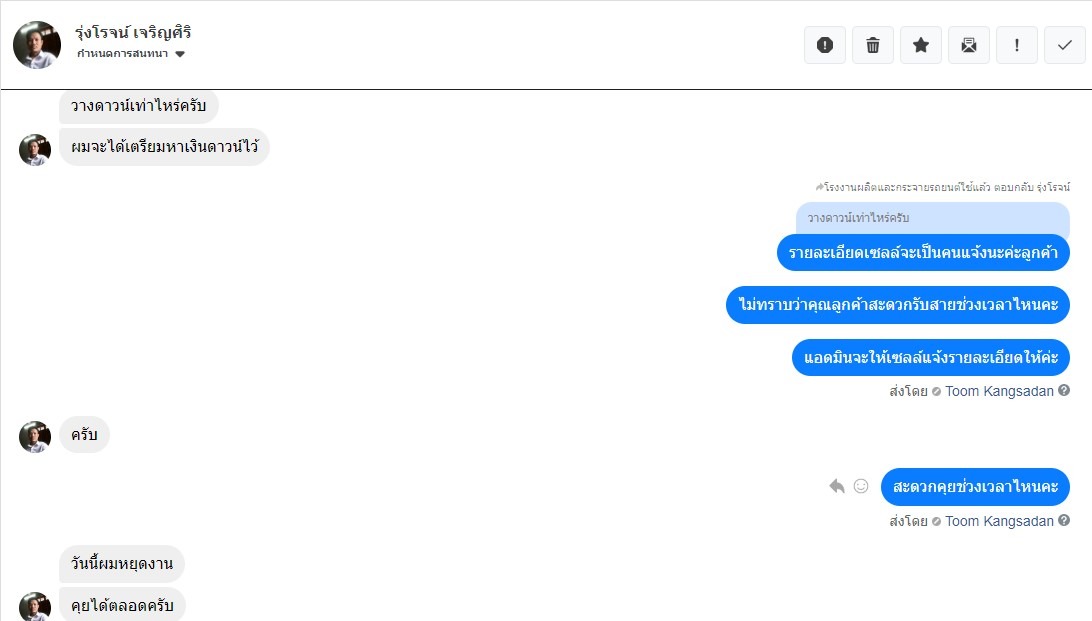The height and width of the screenshot is (621, 1092).
Task: Click the header profile picture
Action: (37, 45)
